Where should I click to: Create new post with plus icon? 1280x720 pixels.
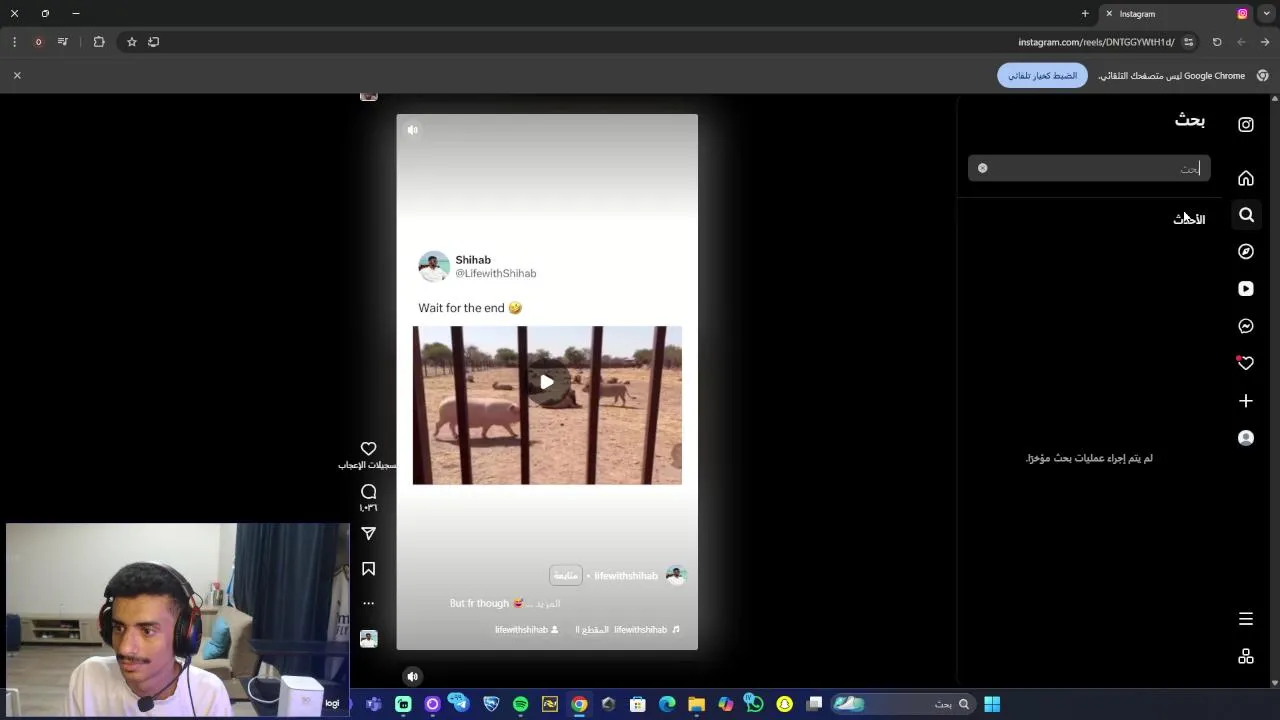(x=1246, y=401)
